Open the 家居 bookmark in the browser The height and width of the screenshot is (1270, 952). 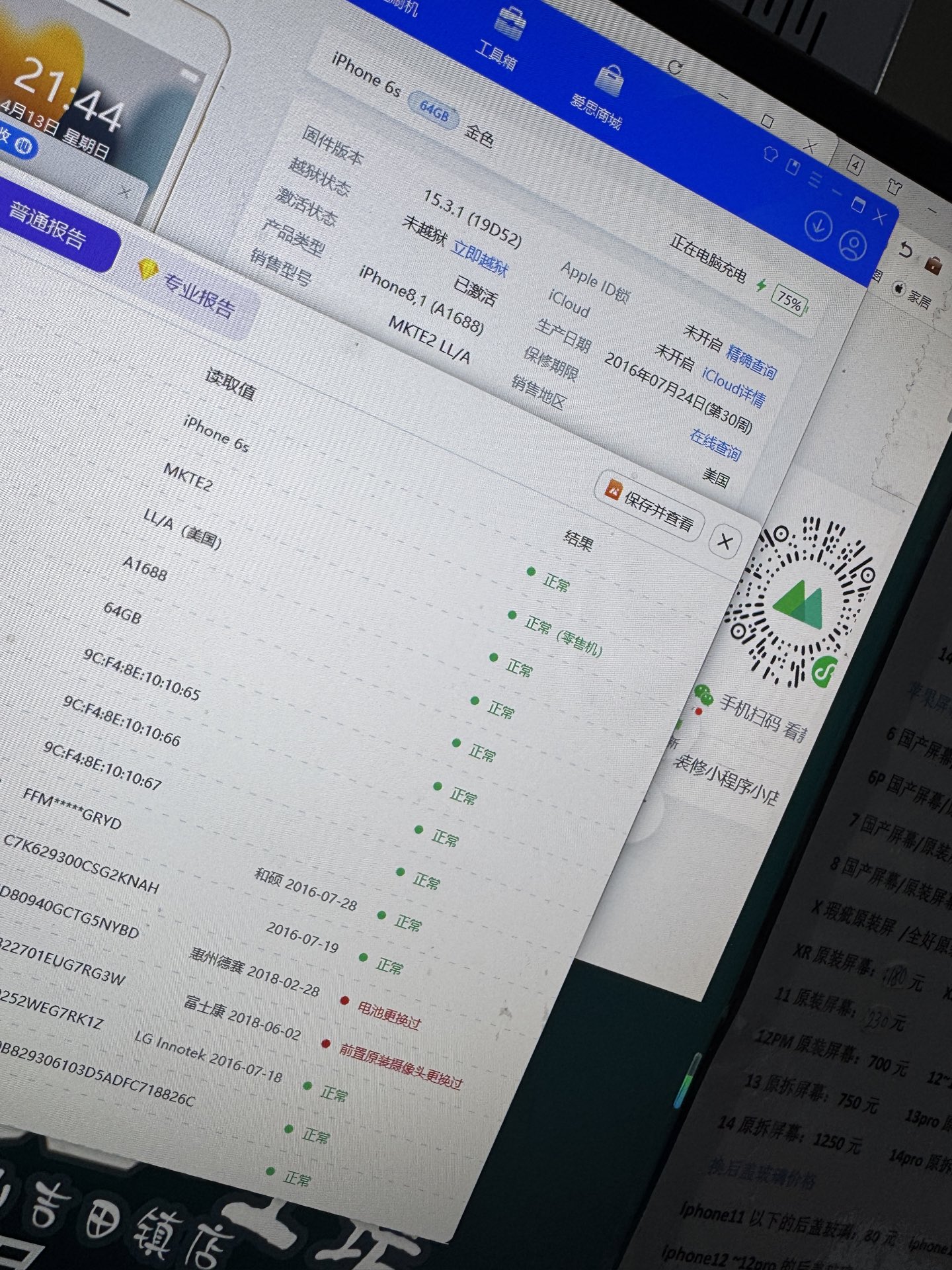[x=912, y=296]
